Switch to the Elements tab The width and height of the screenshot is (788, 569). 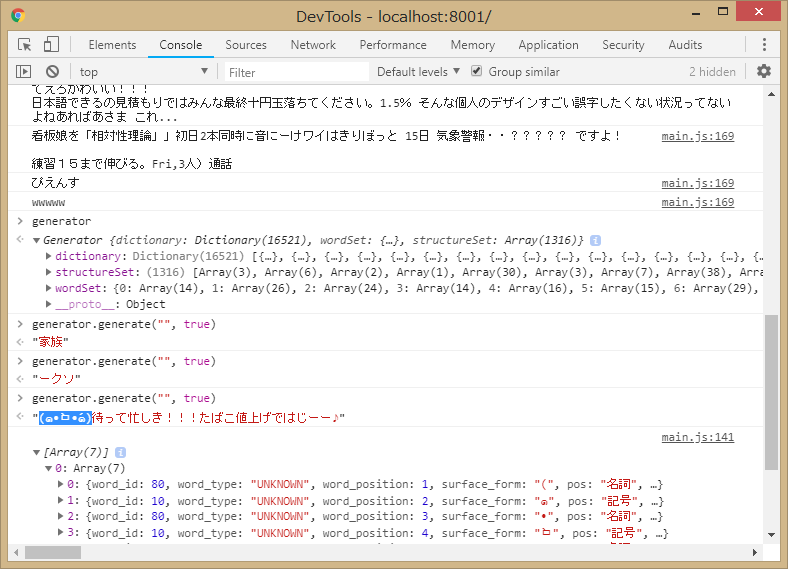(x=112, y=45)
